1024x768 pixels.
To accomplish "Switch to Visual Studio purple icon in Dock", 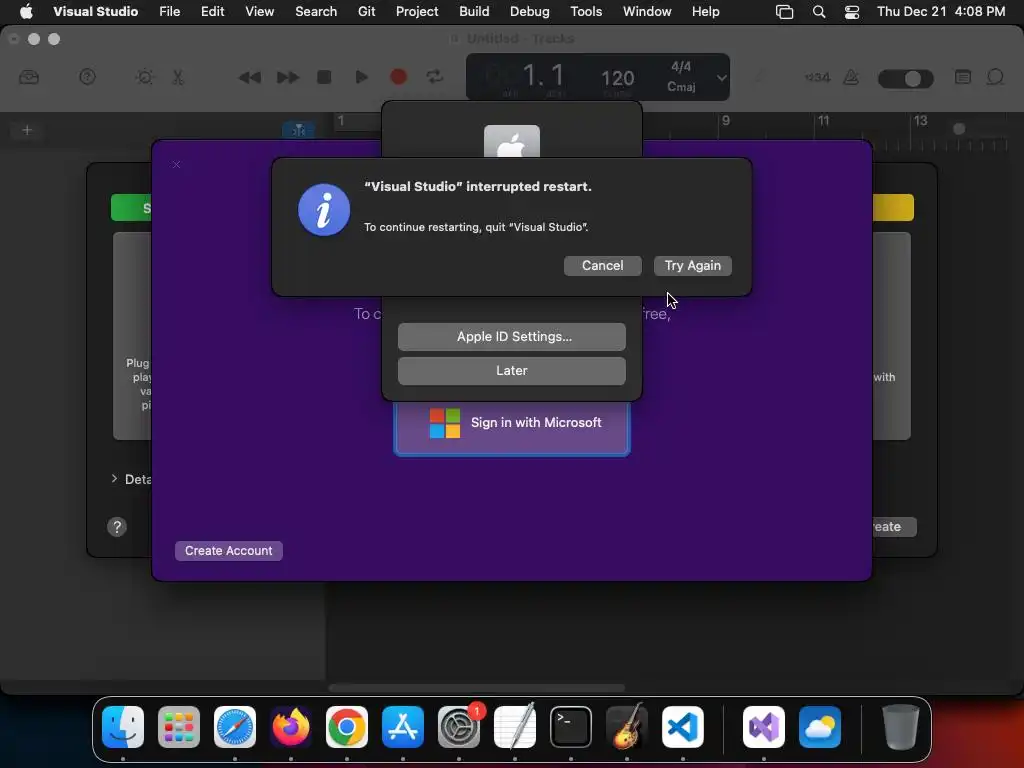I will pyautogui.click(x=763, y=727).
